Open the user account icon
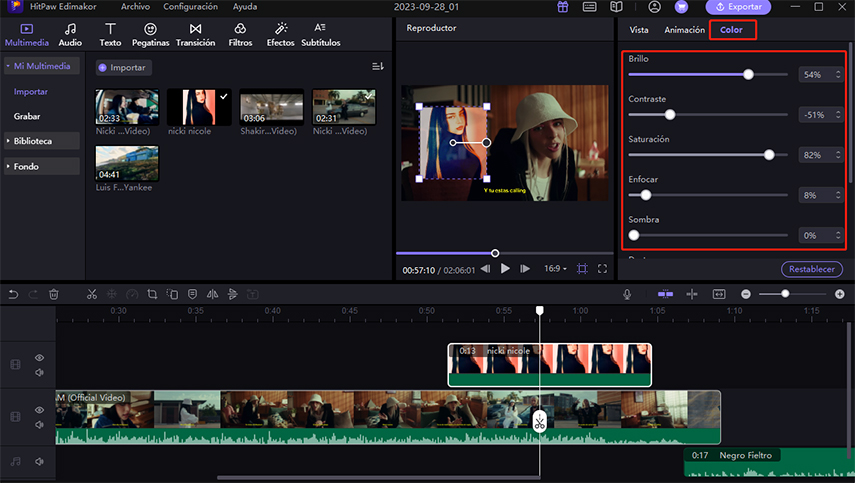This screenshot has height=483, width=855. tap(654, 7)
